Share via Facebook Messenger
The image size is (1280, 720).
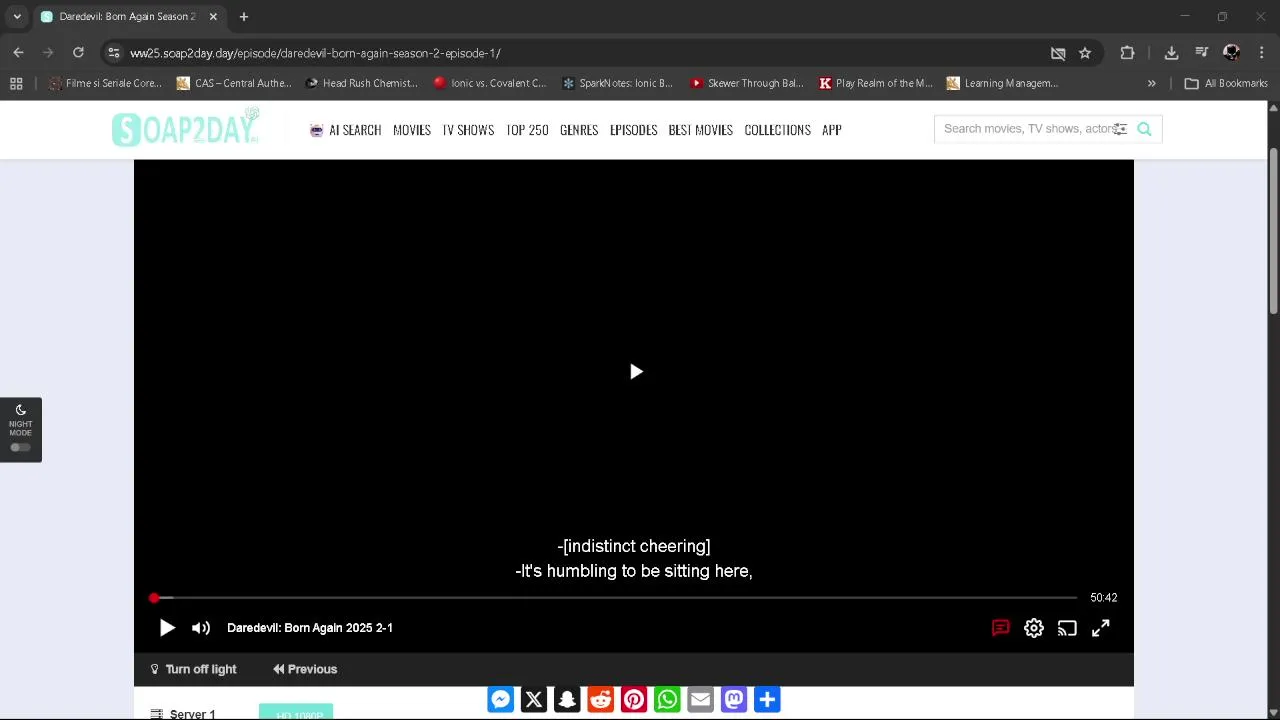coord(501,700)
